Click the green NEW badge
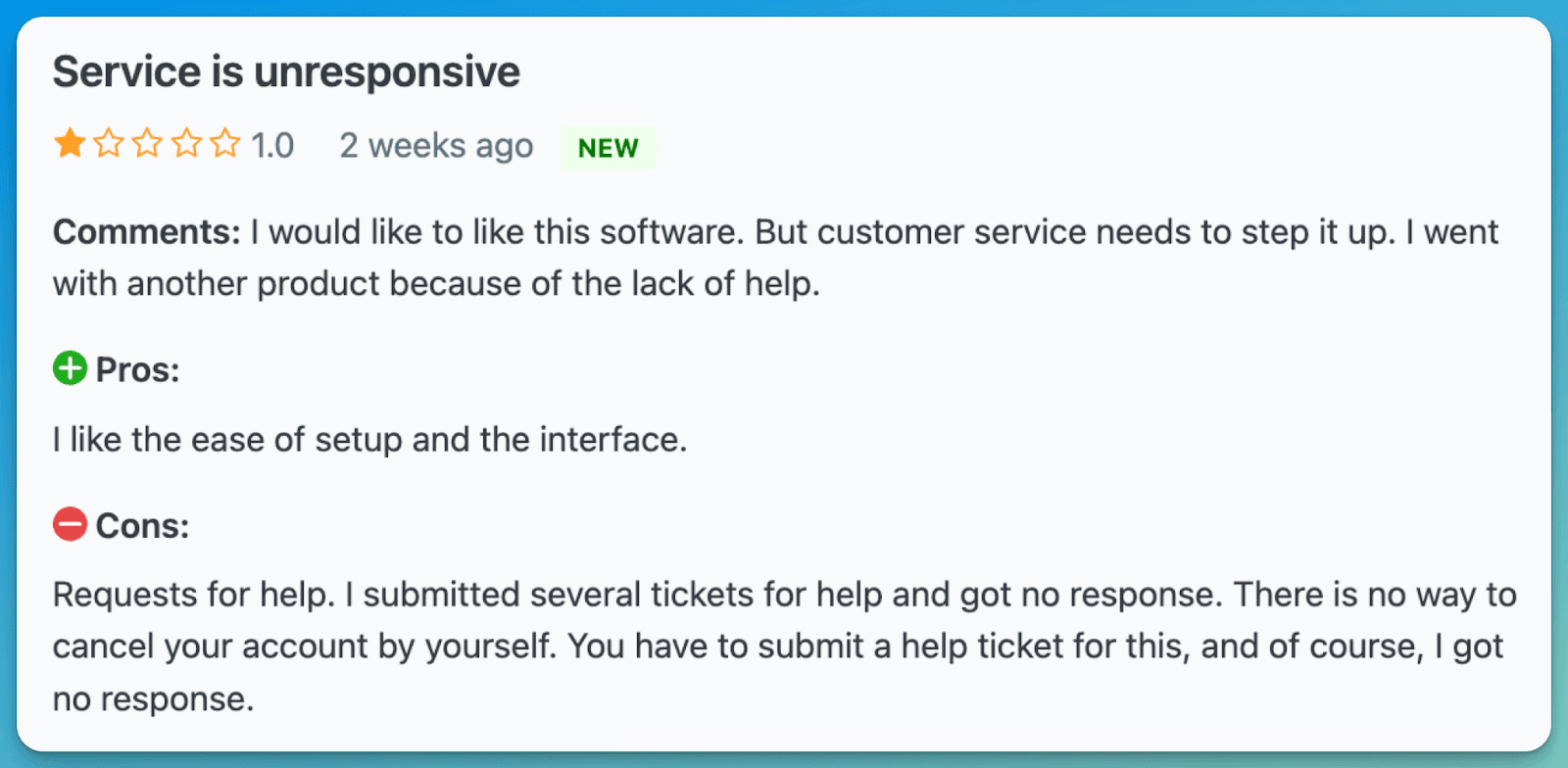Screen dimensions: 1568x768 click(x=608, y=148)
